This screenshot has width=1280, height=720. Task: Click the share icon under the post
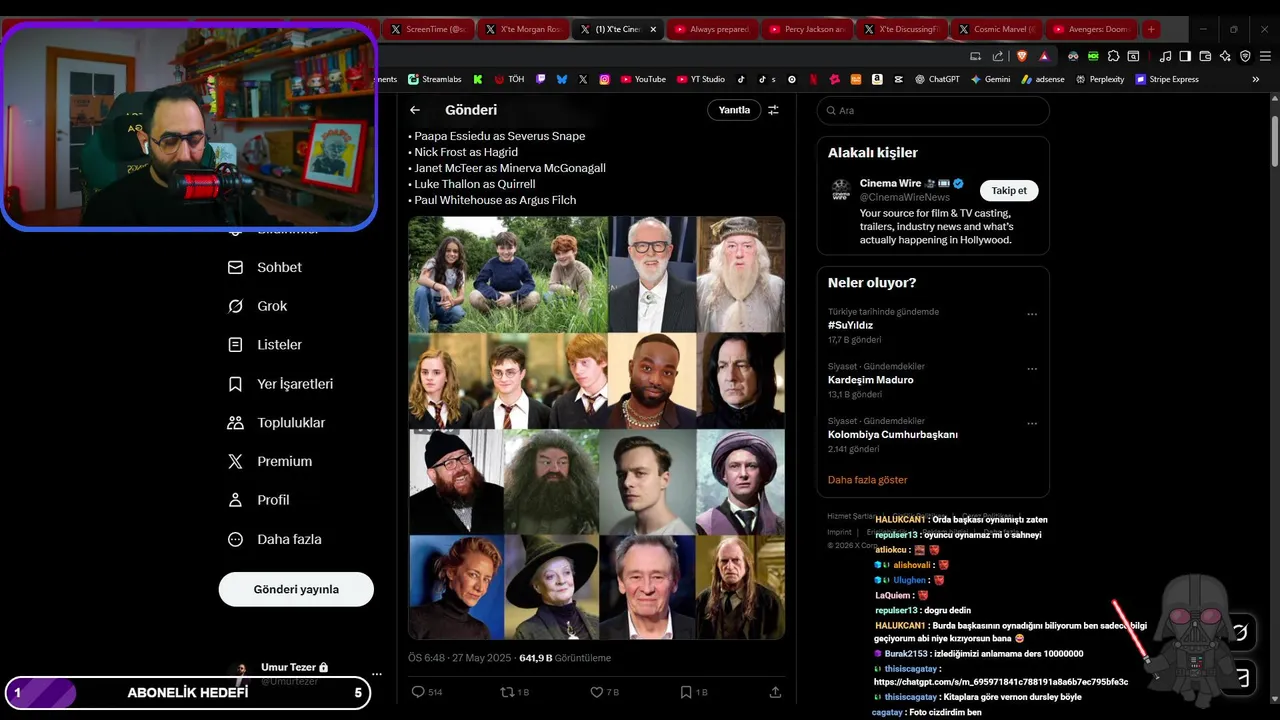click(x=775, y=692)
